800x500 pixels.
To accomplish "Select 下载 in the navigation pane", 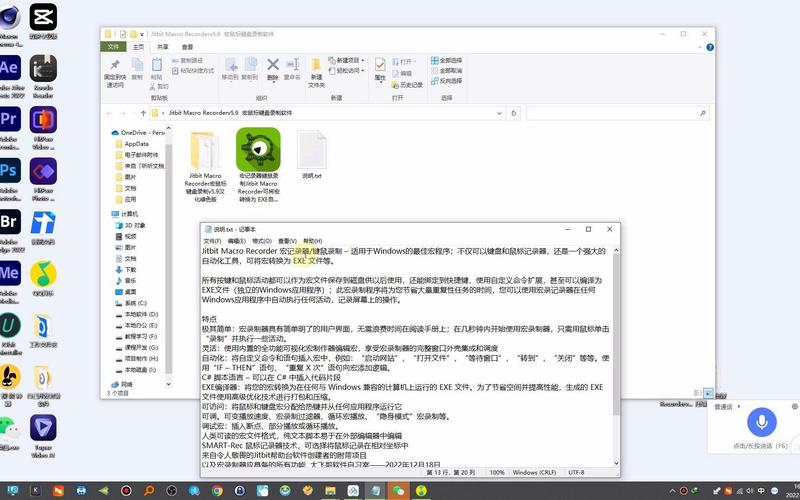I will [126, 269].
